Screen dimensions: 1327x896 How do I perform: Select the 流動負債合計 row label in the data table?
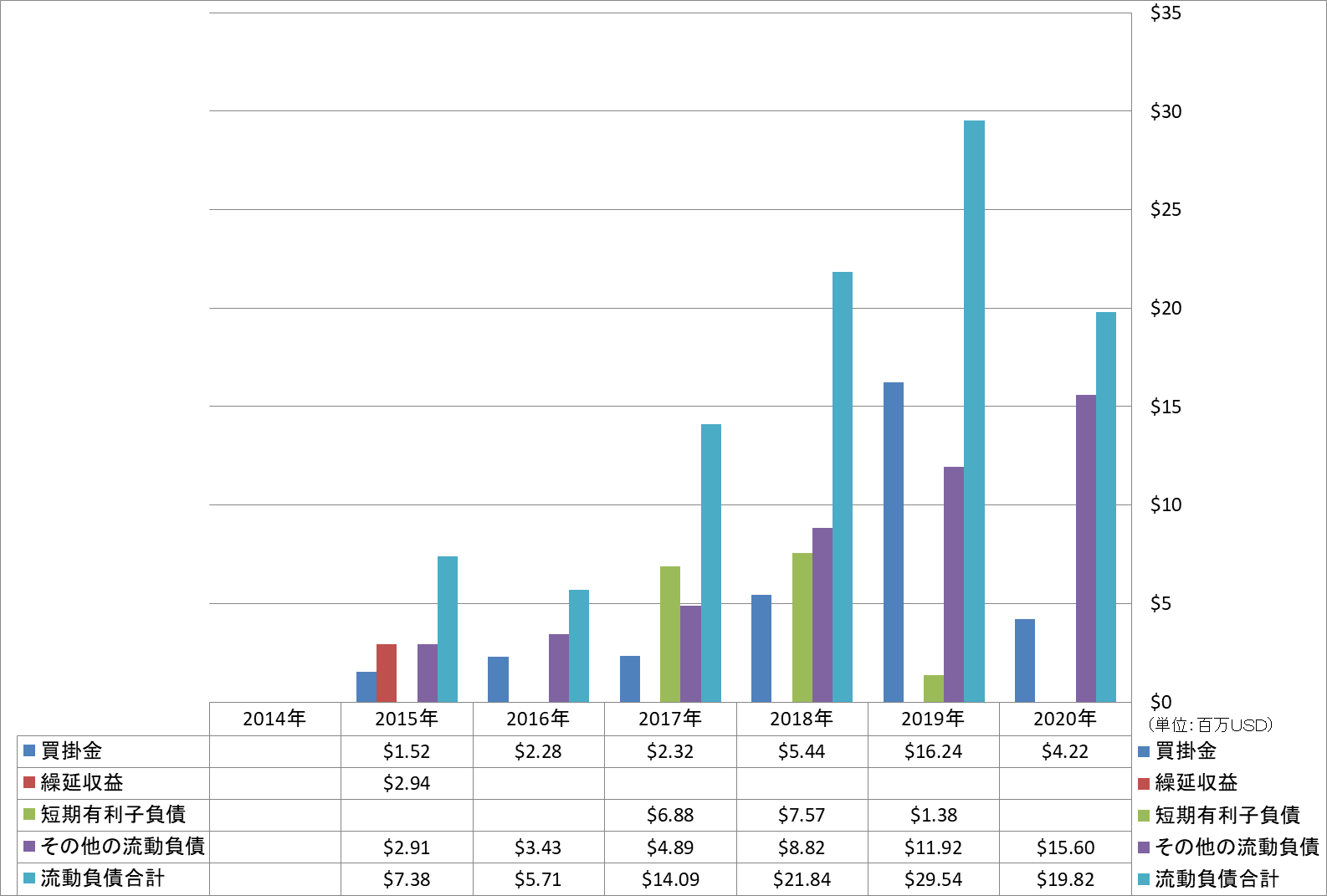[x=103, y=878]
